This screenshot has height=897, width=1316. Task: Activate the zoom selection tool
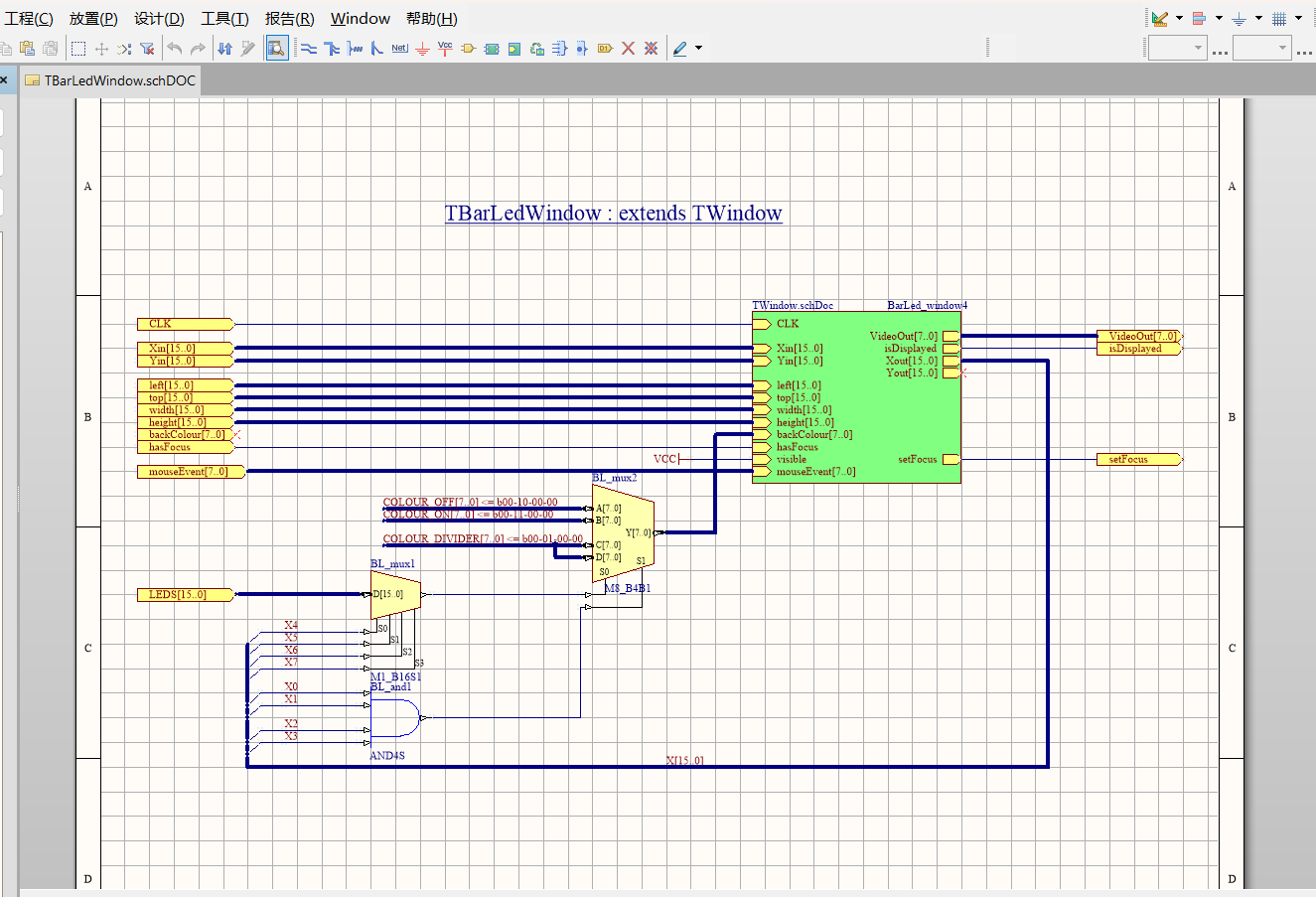coord(276,47)
